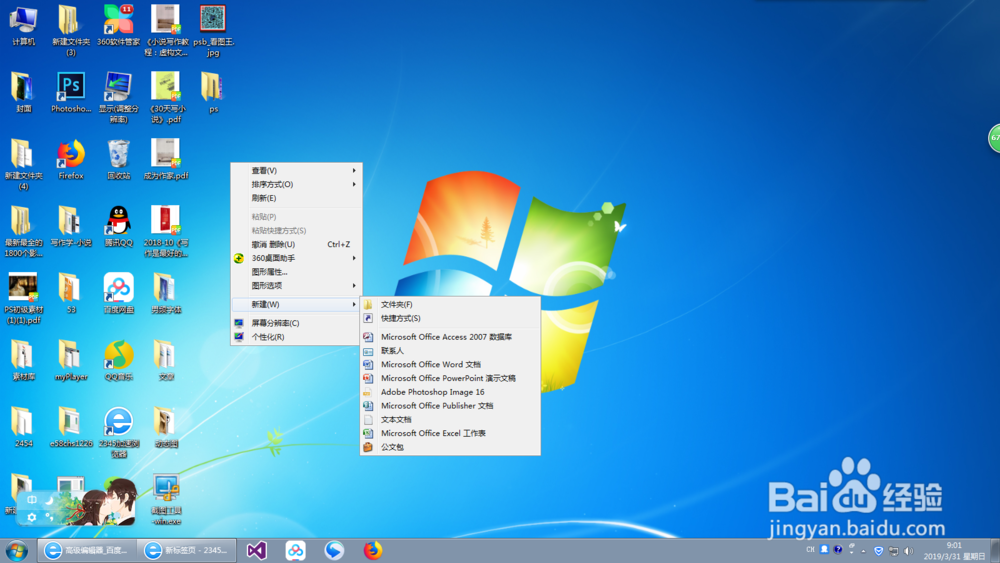Image resolution: width=1000 pixels, height=563 pixels.
Task: Open 图形属性... from context menu
Action: 297,272
